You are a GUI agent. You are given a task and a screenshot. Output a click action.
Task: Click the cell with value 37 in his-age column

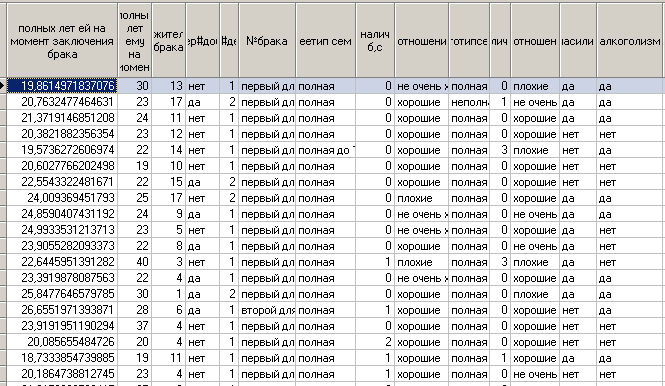pos(134,326)
